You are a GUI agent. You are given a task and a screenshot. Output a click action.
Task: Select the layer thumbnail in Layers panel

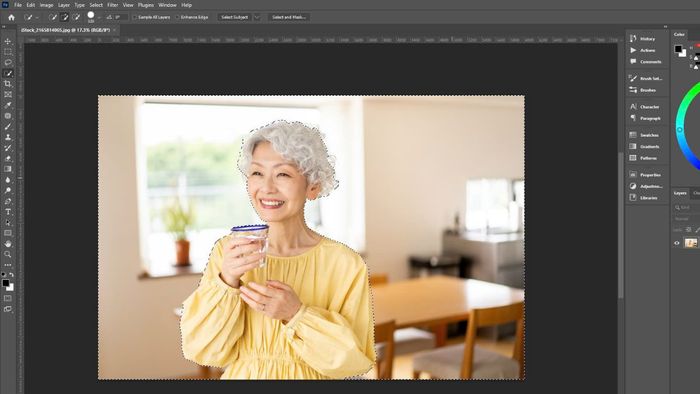click(x=691, y=243)
